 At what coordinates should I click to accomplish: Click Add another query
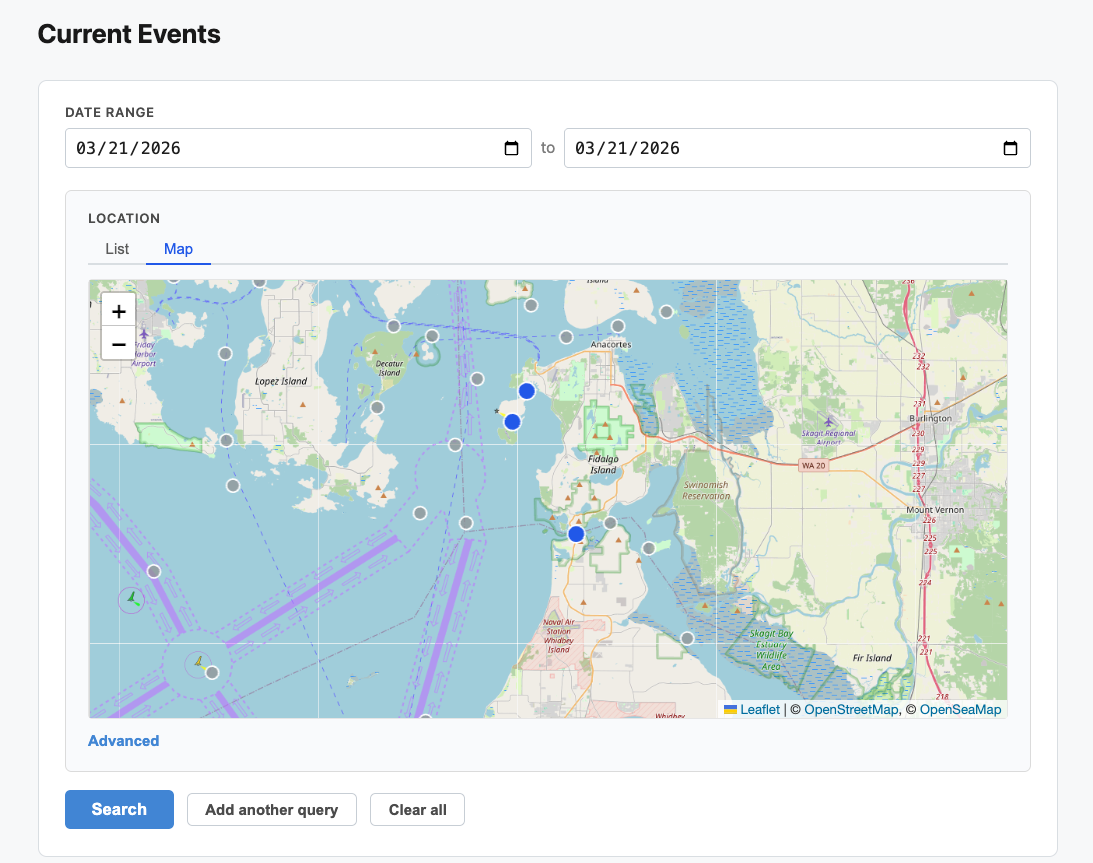coord(271,809)
